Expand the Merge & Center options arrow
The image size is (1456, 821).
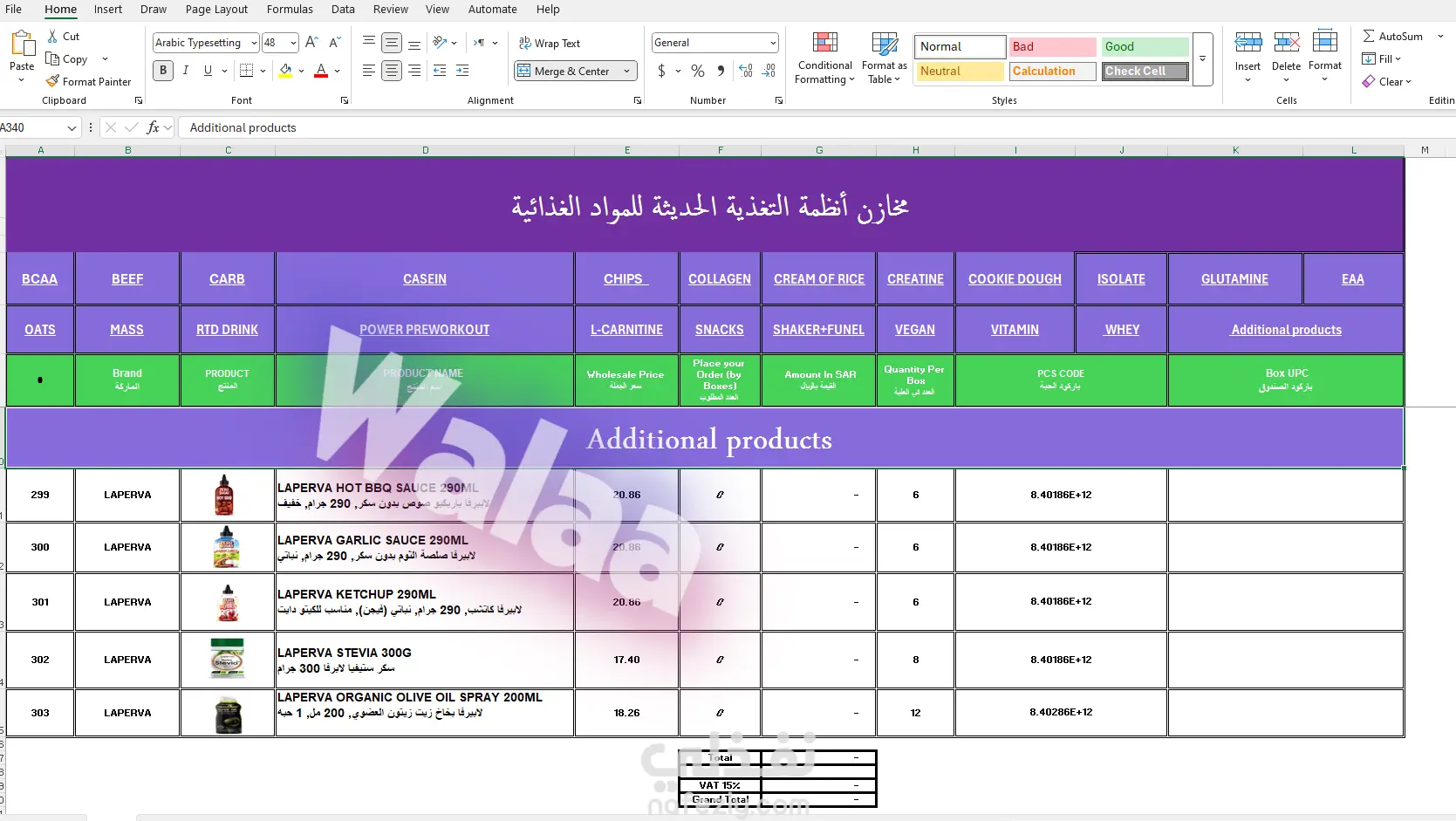click(626, 71)
